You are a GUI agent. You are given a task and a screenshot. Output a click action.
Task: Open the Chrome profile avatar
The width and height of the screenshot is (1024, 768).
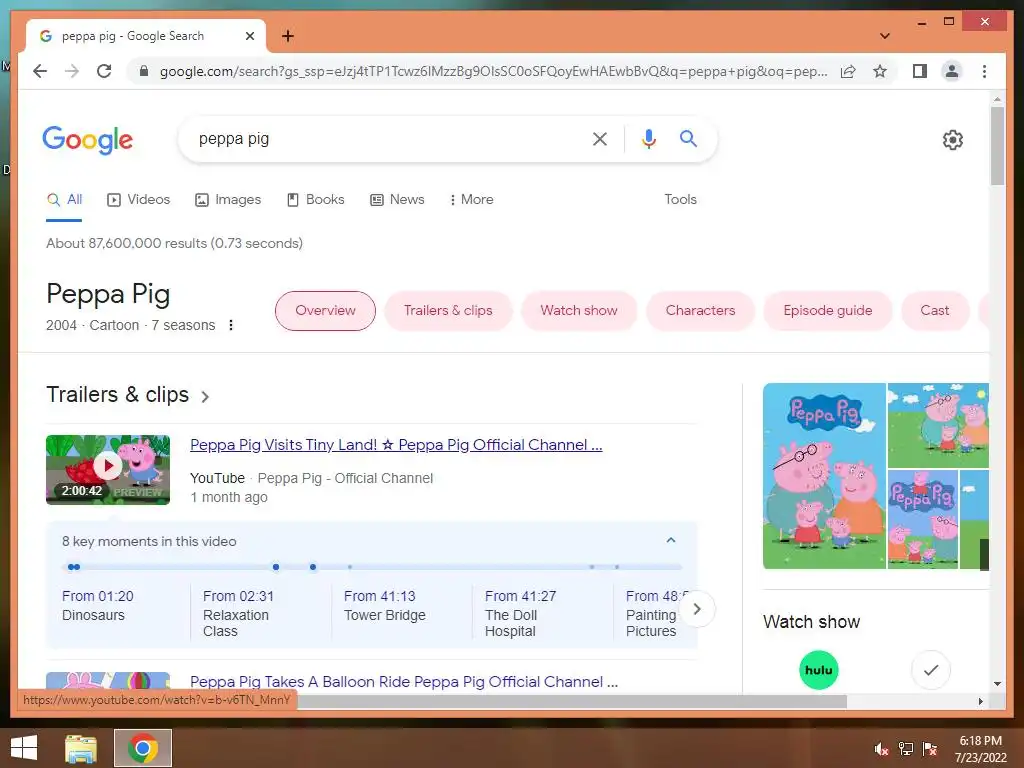(952, 71)
